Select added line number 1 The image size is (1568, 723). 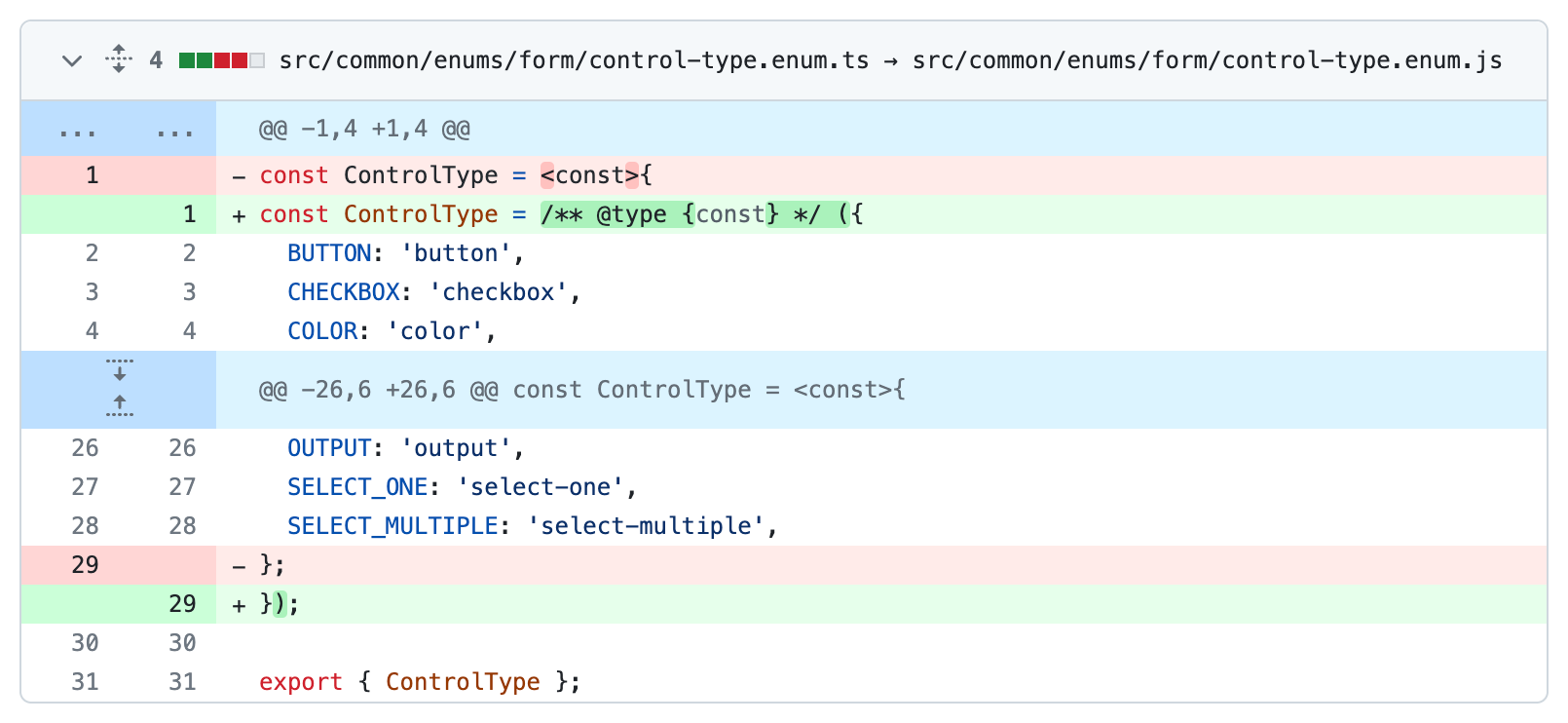pos(189,214)
